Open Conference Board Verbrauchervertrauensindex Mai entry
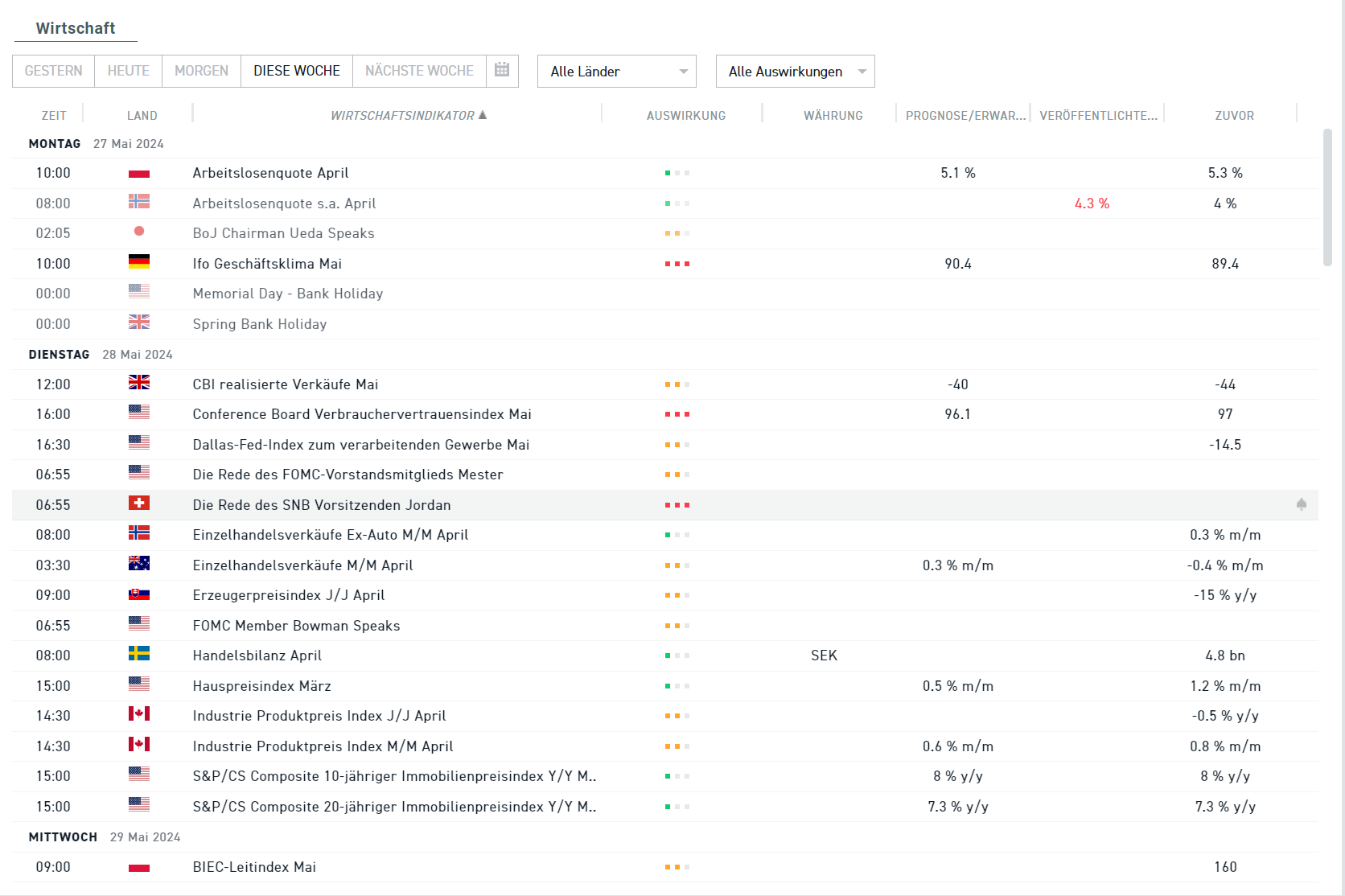The height and width of the screenshot is (896, 1345). (362, 414)
